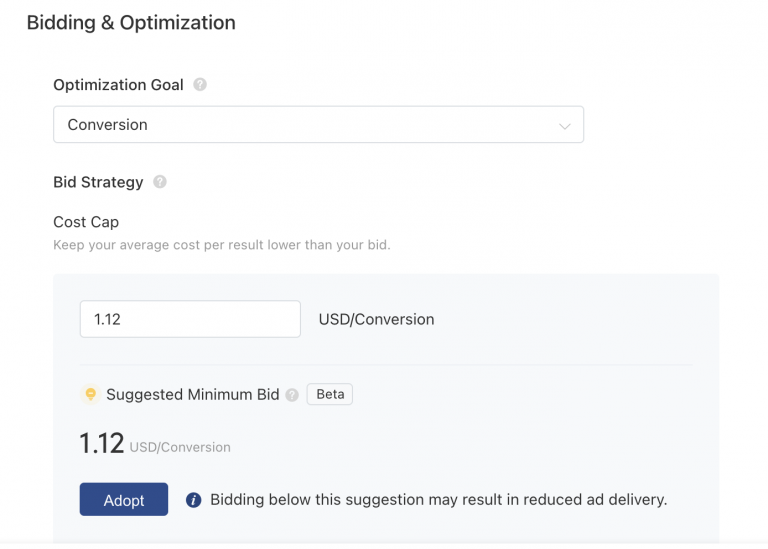Expand the Optimization Goal dropdown chevron
This screenshot has width=768, height=549.
click(x=565, y=126)
